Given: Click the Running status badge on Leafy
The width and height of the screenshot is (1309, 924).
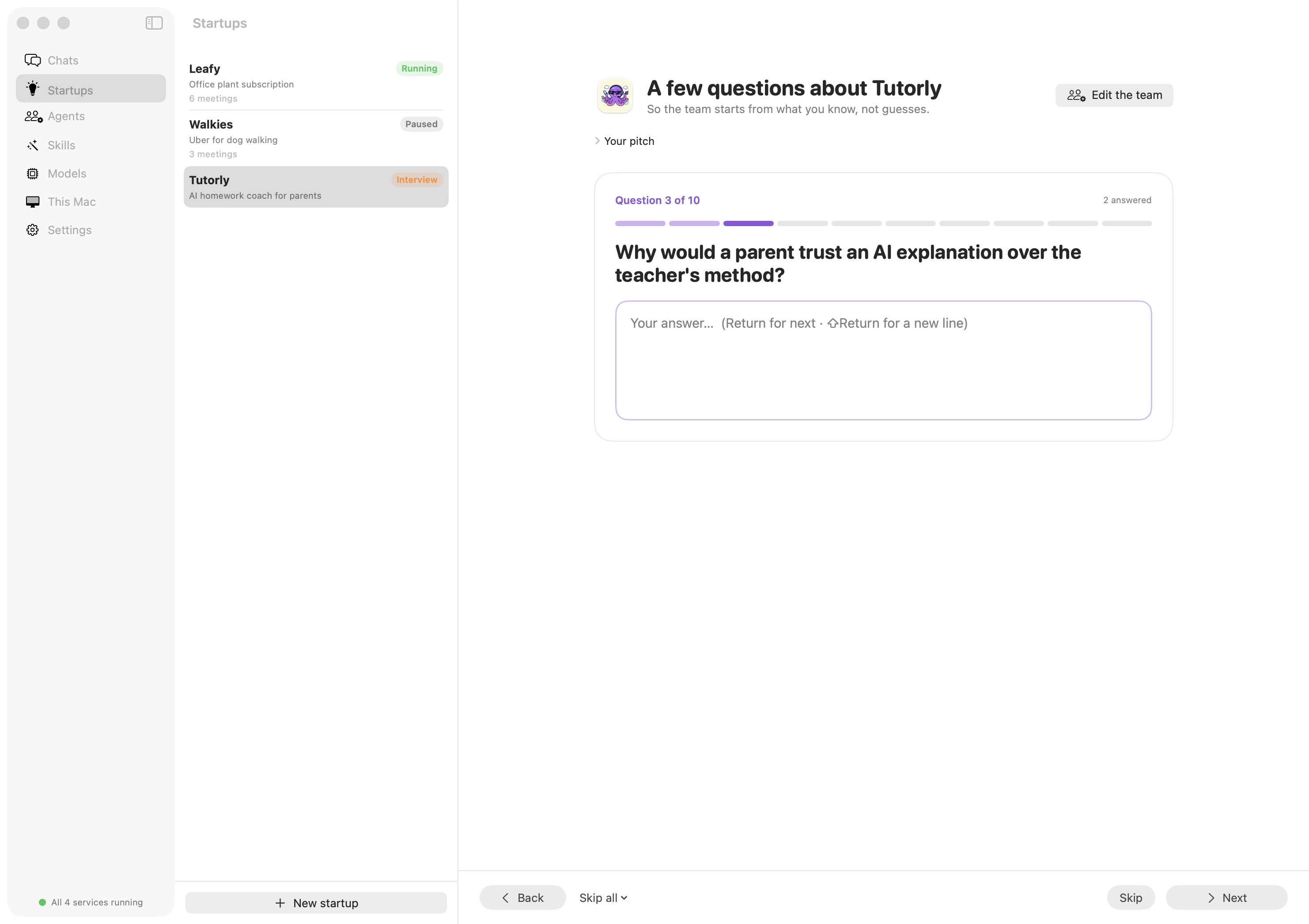Looking at the screenshot, I should coord(419,68).
